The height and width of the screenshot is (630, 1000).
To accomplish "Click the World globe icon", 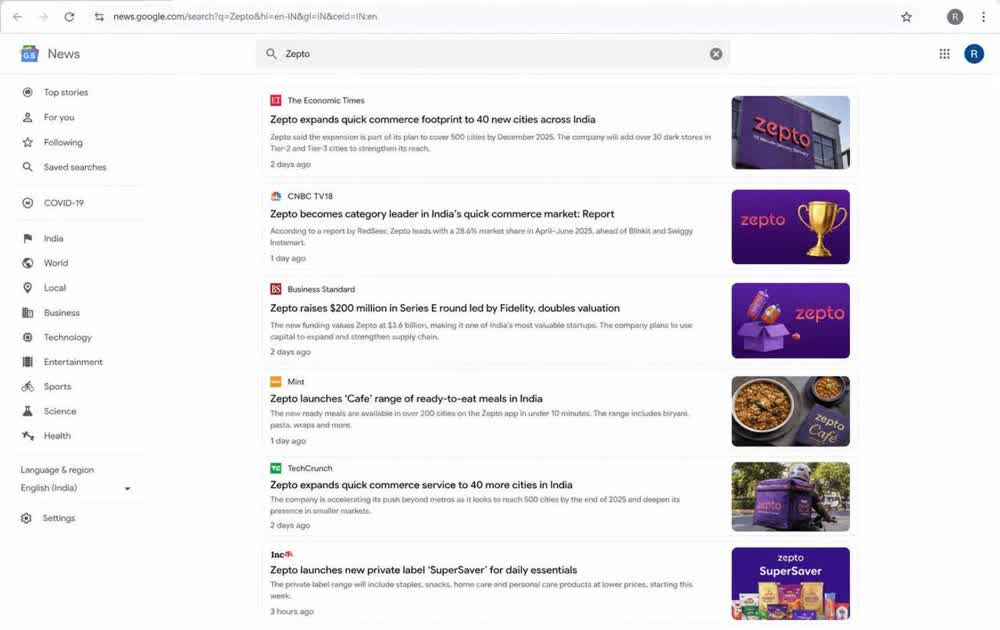I will point(27,263).
